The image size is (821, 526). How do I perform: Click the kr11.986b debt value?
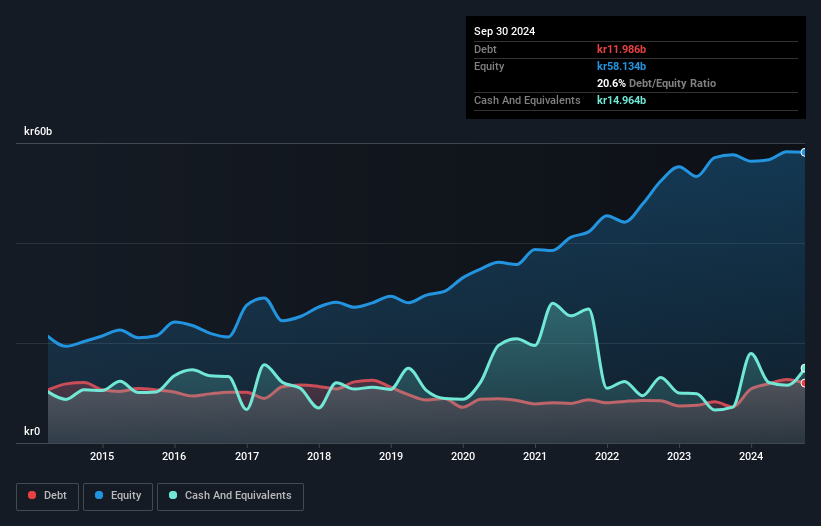[x=622, y=49]
